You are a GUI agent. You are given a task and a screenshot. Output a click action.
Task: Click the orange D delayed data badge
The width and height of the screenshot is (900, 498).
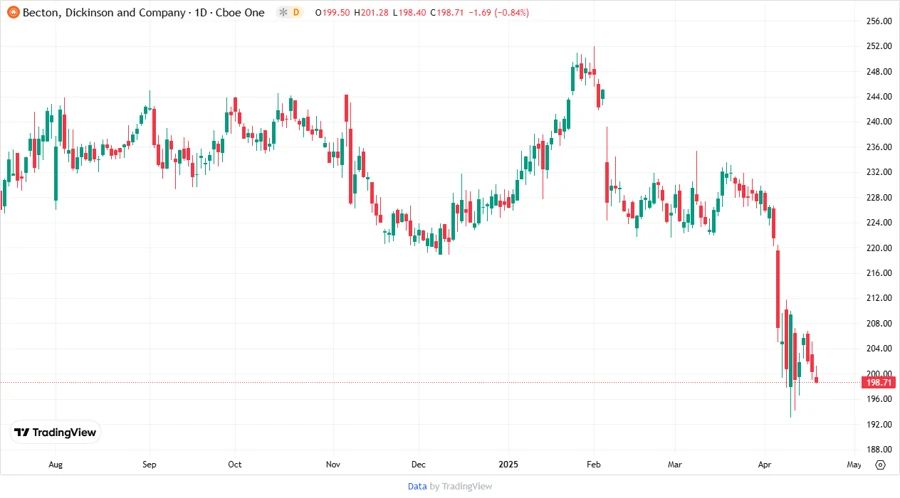point(296,13)
